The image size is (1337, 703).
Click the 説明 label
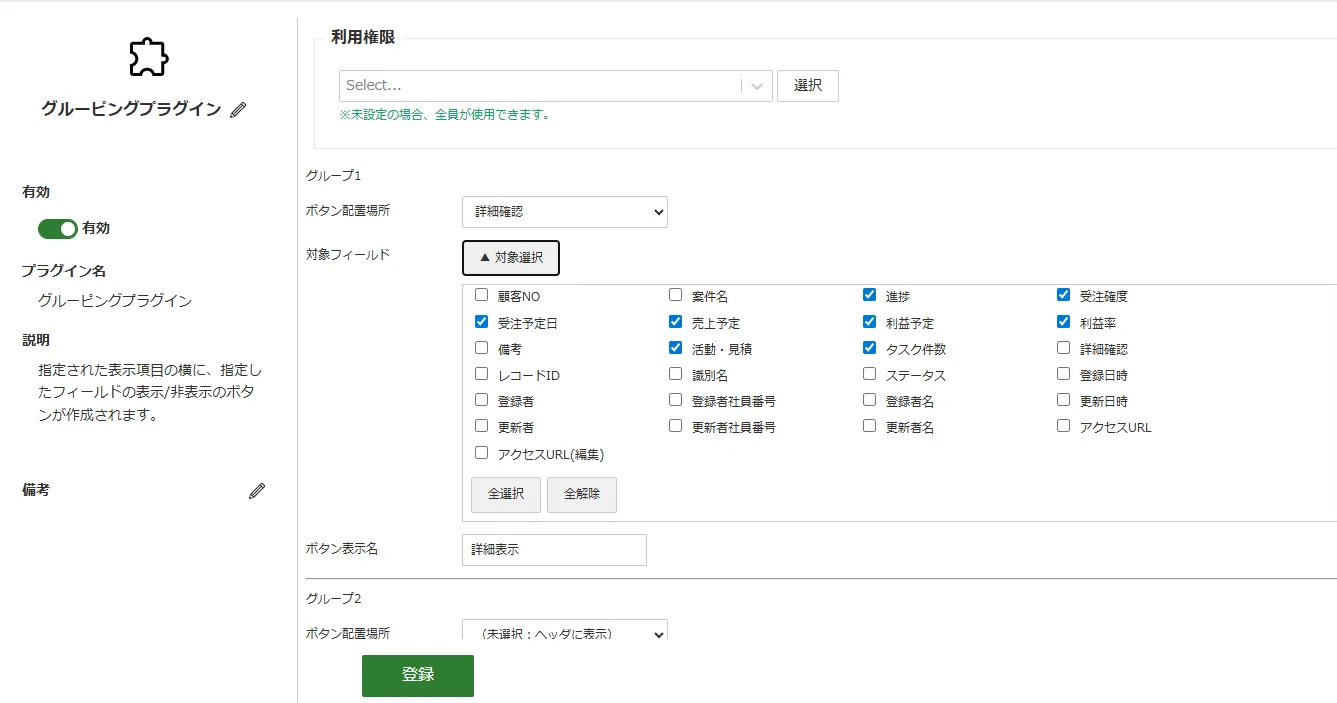coord(36,340)
